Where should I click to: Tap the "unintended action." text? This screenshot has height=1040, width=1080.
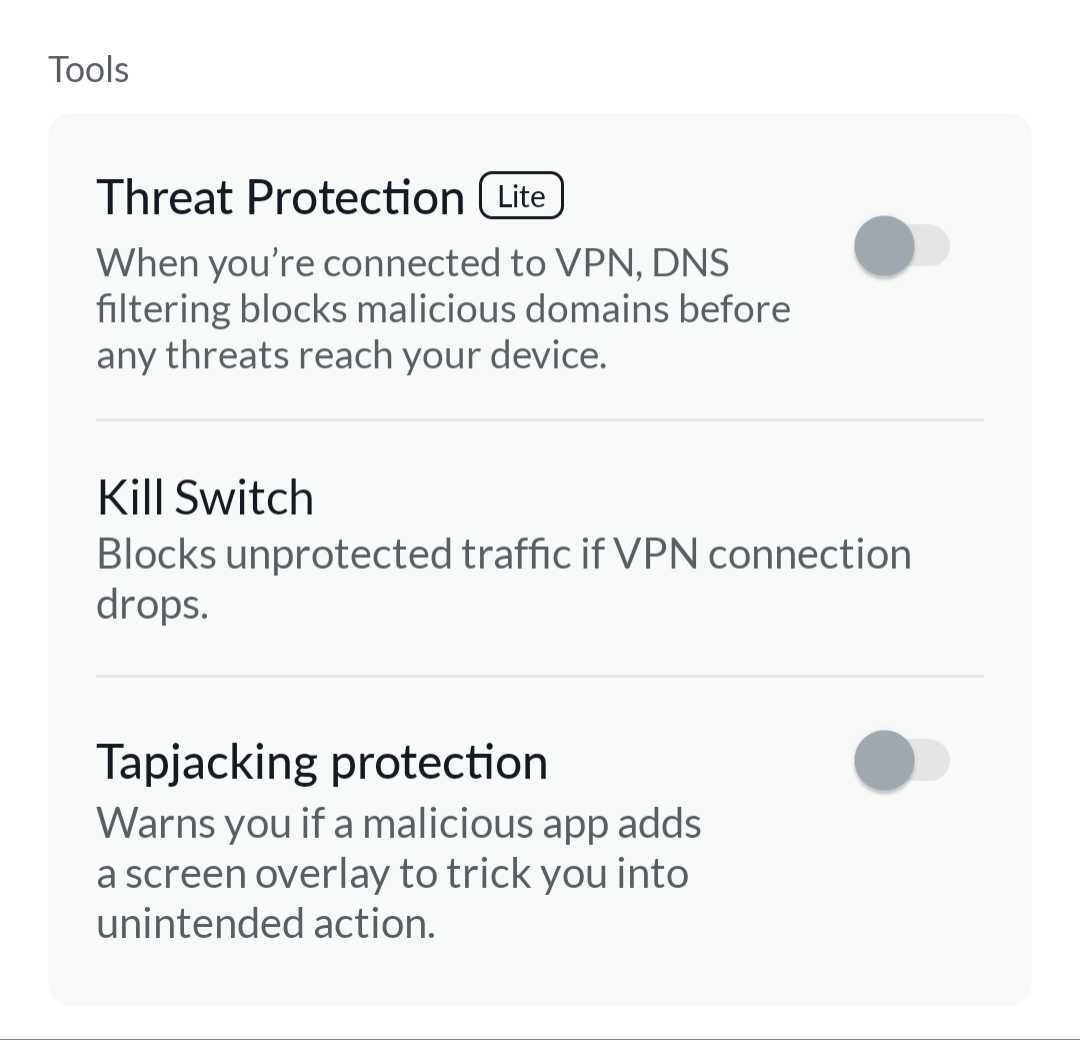pos(265,923)
